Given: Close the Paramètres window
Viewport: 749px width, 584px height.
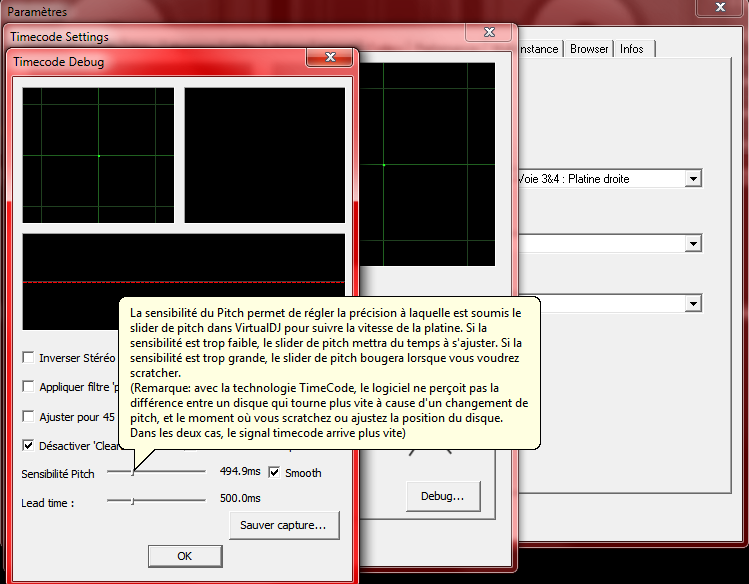Looking at the screenshot, I should [x=718, y=7].
